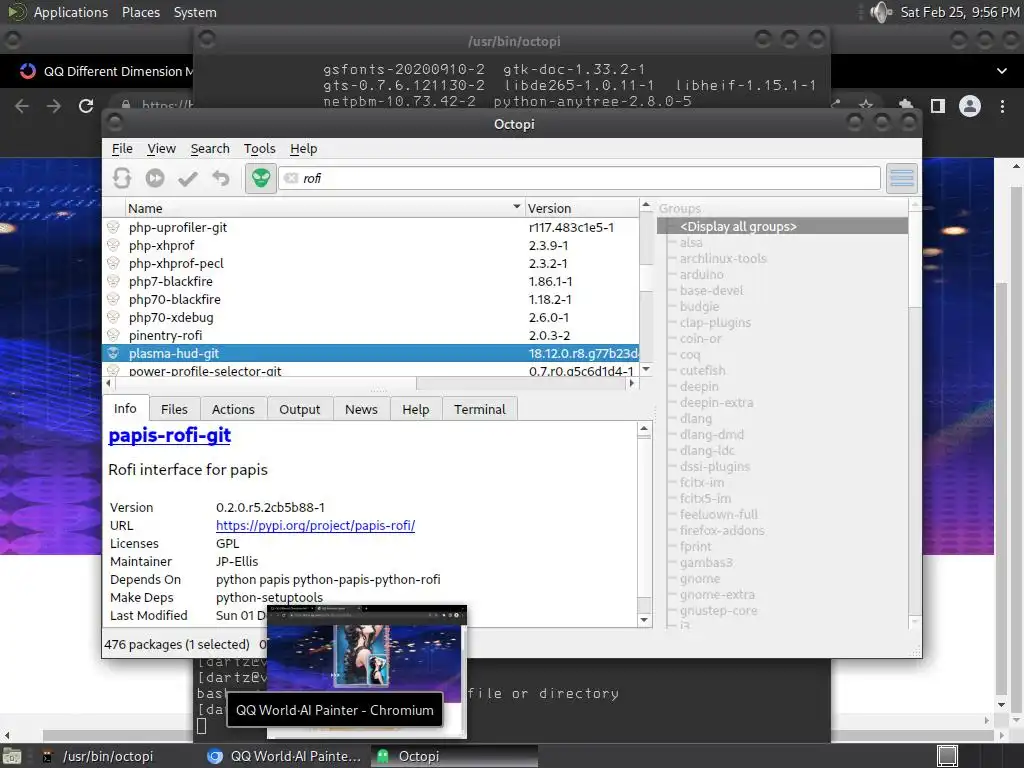Switch to the Help tab
1024x768 pixels.
(416, 409)
